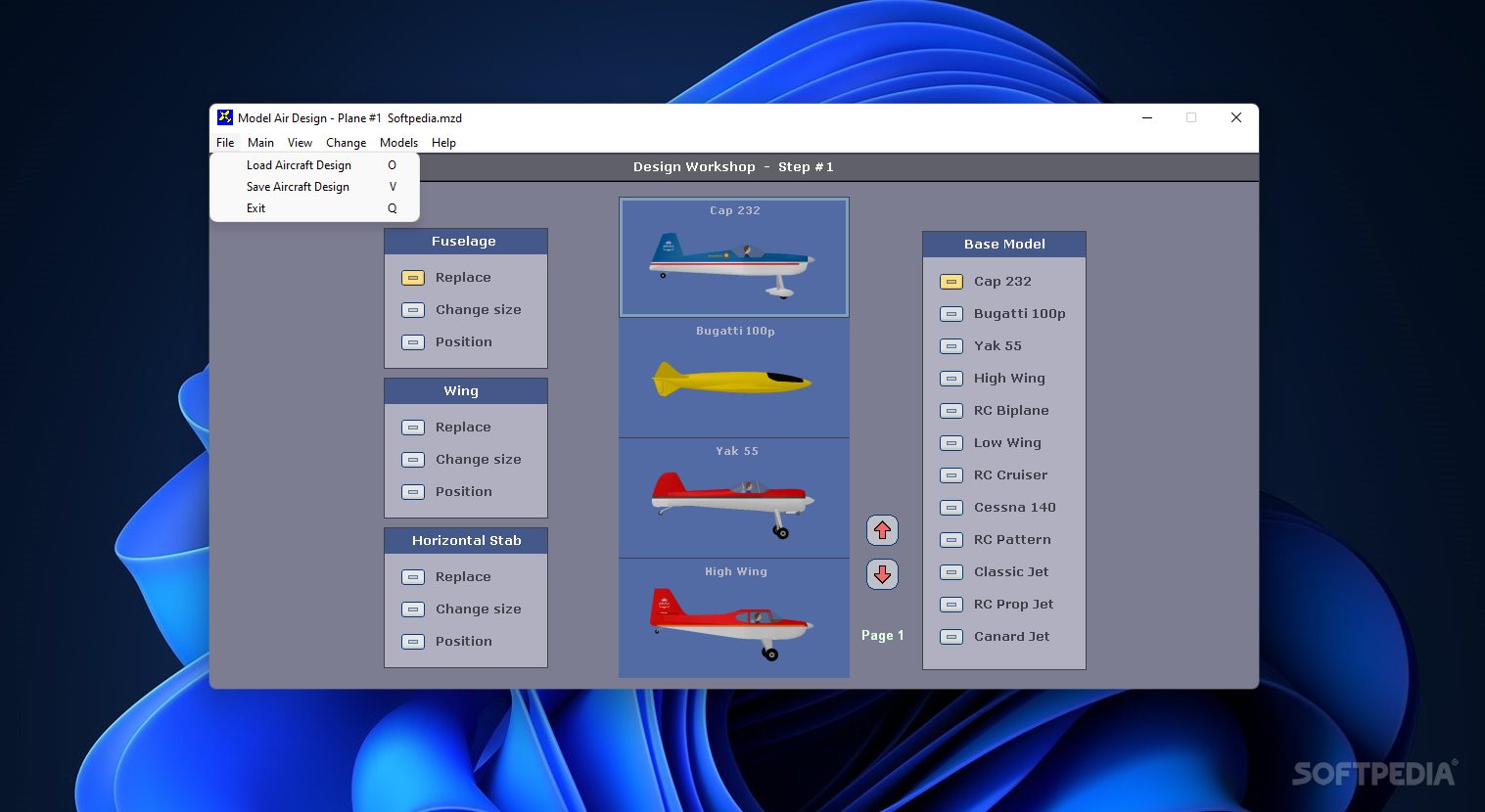The image size is (1485, 812).
Task: Go to the next page with the red down arrow
Action: (x=882, y=574)
